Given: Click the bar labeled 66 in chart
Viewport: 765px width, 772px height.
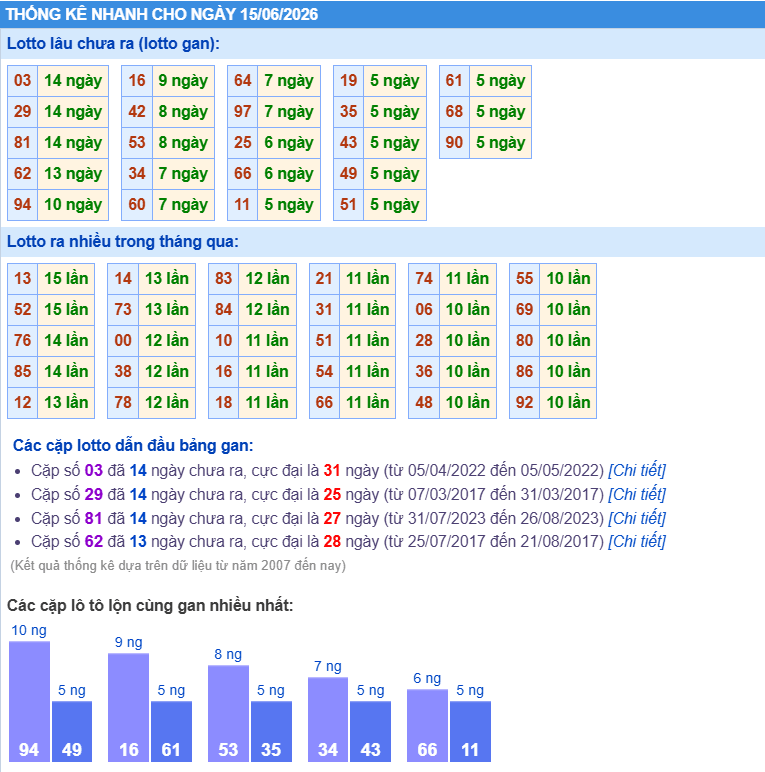Looking at the screenshot, I should coord(427,725).
